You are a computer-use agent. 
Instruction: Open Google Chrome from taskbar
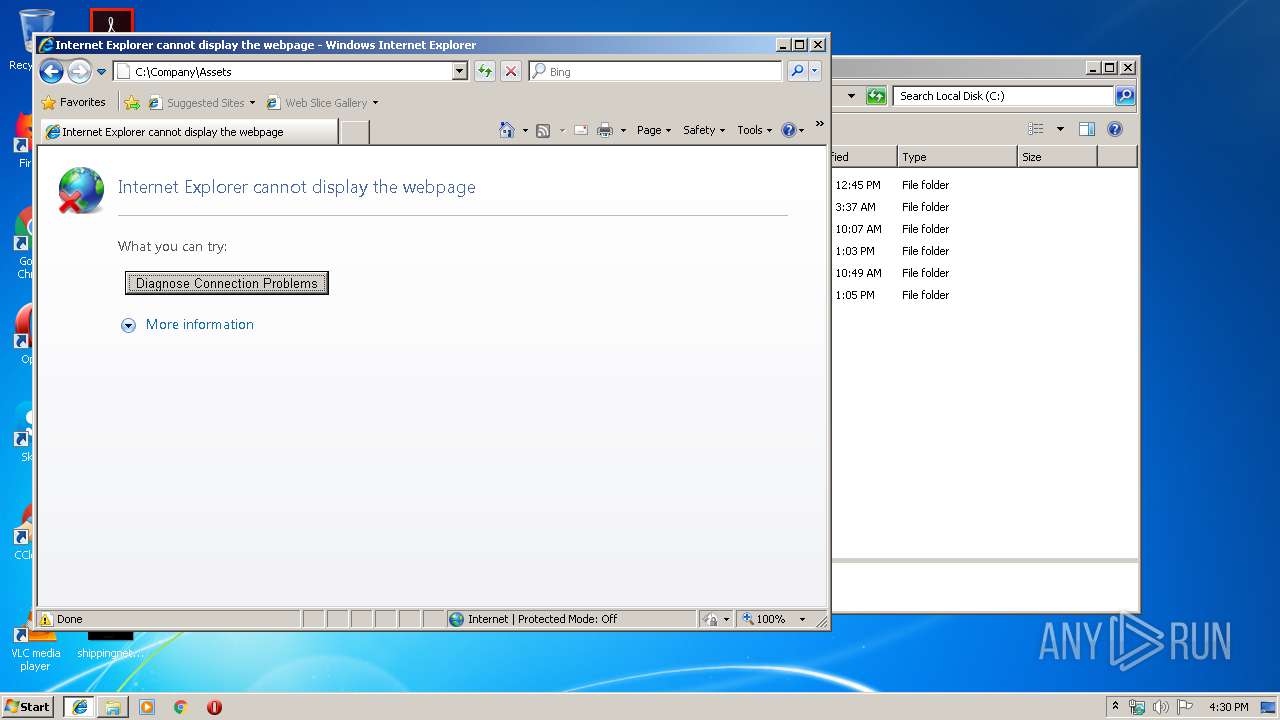pos(181,706)
